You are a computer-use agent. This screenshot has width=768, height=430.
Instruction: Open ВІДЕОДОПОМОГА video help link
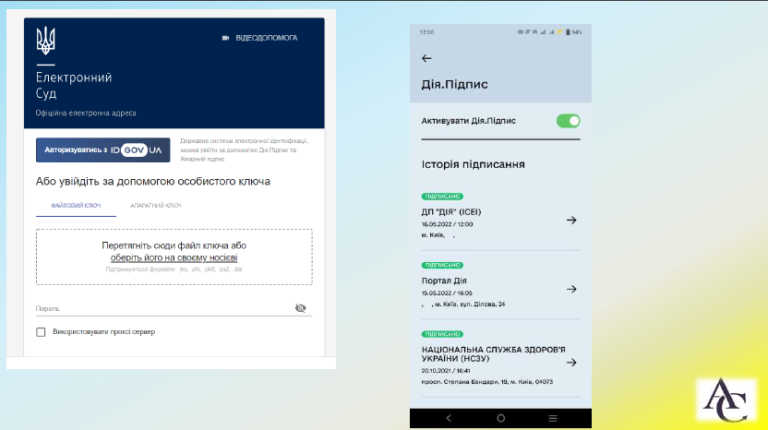pyautogui.click(x=266, y=38)
